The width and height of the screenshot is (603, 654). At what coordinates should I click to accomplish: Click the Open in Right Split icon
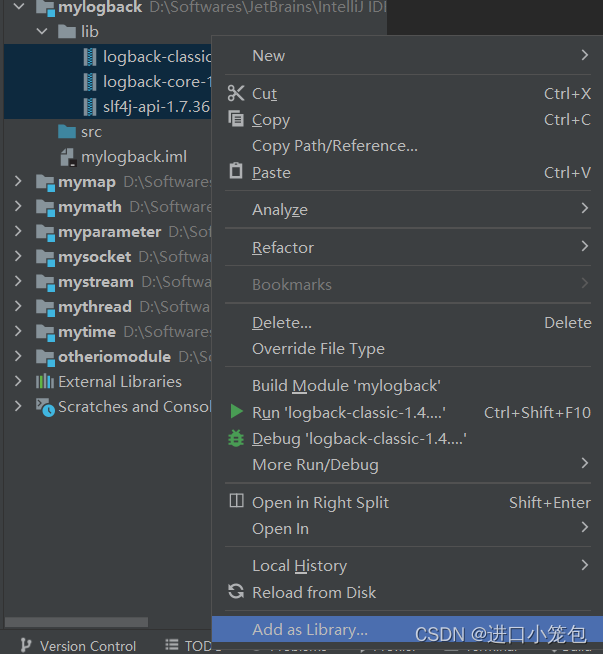pos(236,501)
